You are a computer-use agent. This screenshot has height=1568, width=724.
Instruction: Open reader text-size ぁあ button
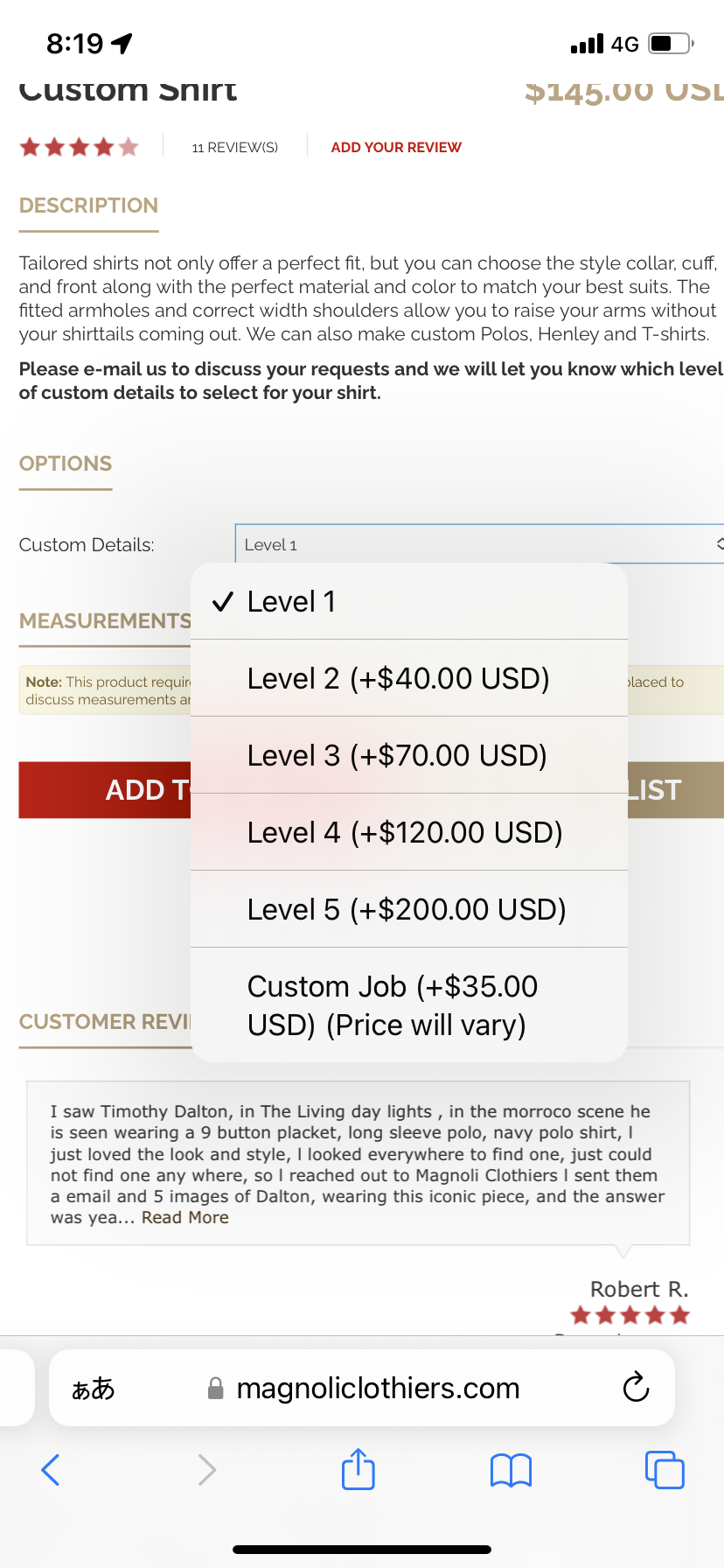(x=93, y=1389)
